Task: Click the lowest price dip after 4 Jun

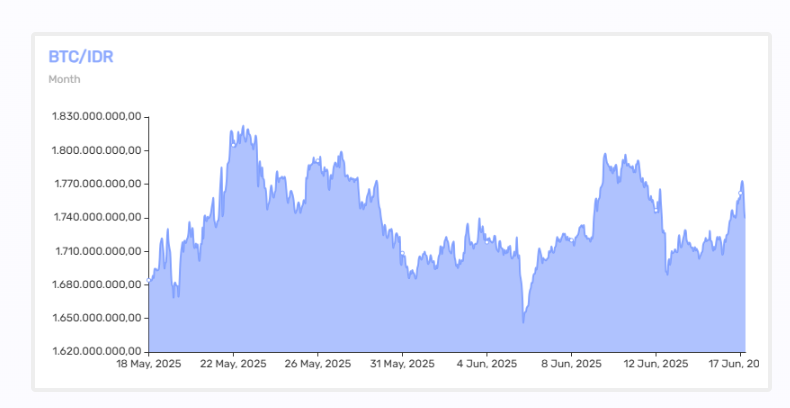Action: click(x=523, y=321)
